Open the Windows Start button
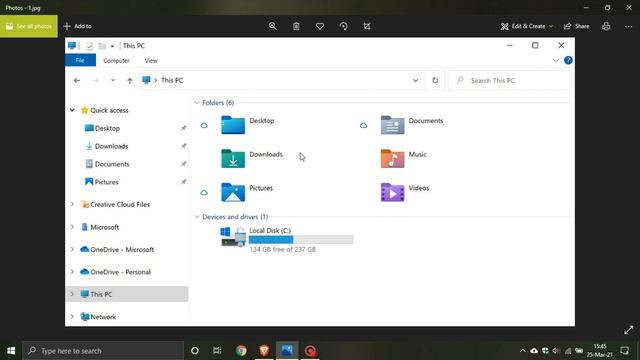640x360 pixels. coord(11,351)
